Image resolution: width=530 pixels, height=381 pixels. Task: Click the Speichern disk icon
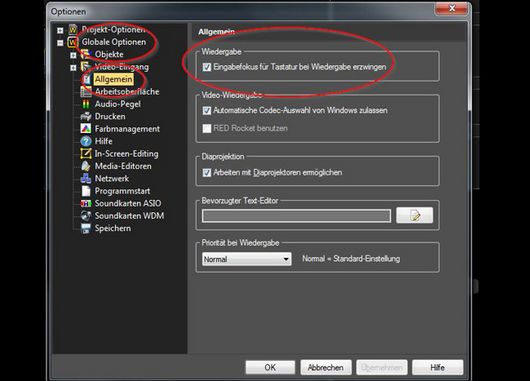point(86,228)
